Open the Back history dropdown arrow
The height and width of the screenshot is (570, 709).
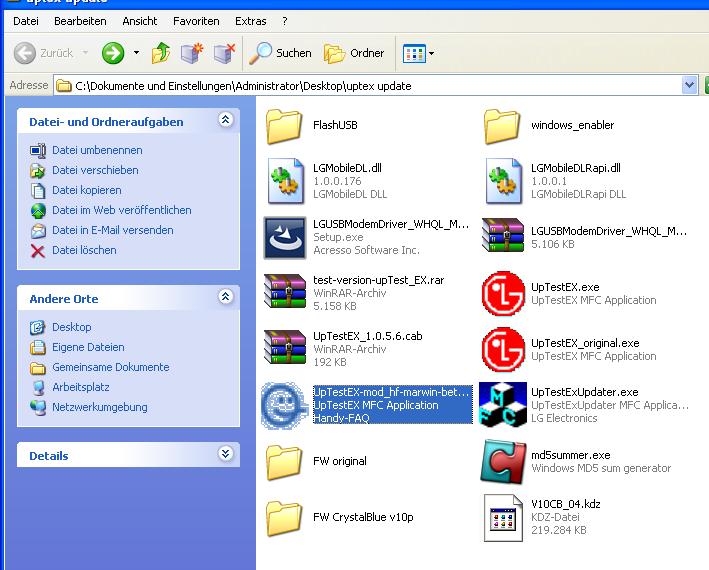[85, 53]
